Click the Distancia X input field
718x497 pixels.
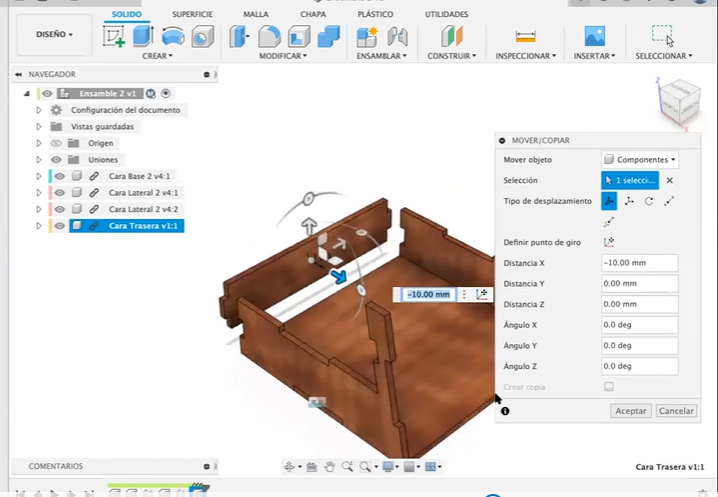pos(640,263)
